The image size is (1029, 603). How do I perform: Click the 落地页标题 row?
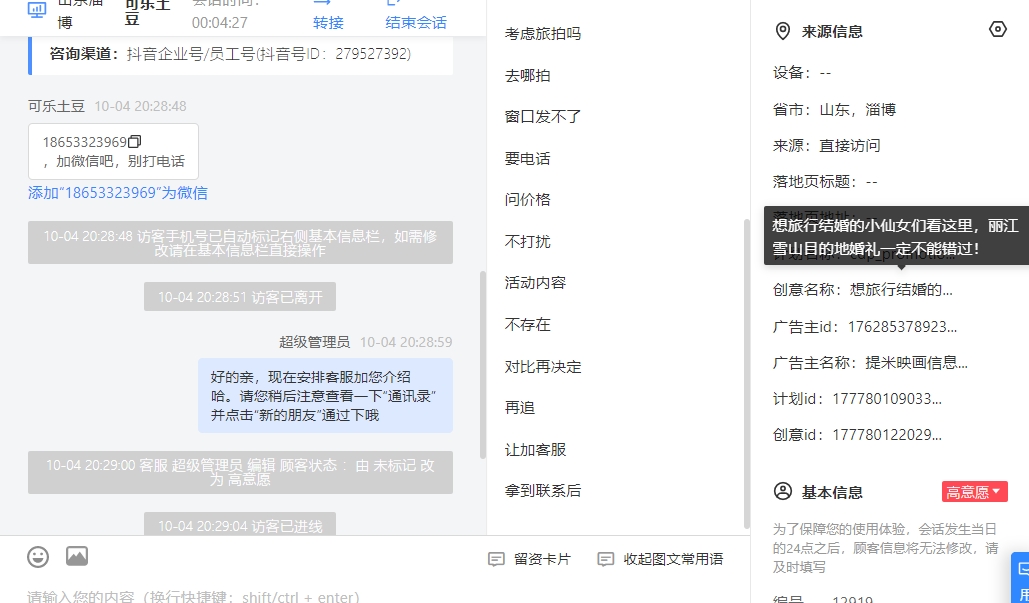825,182
